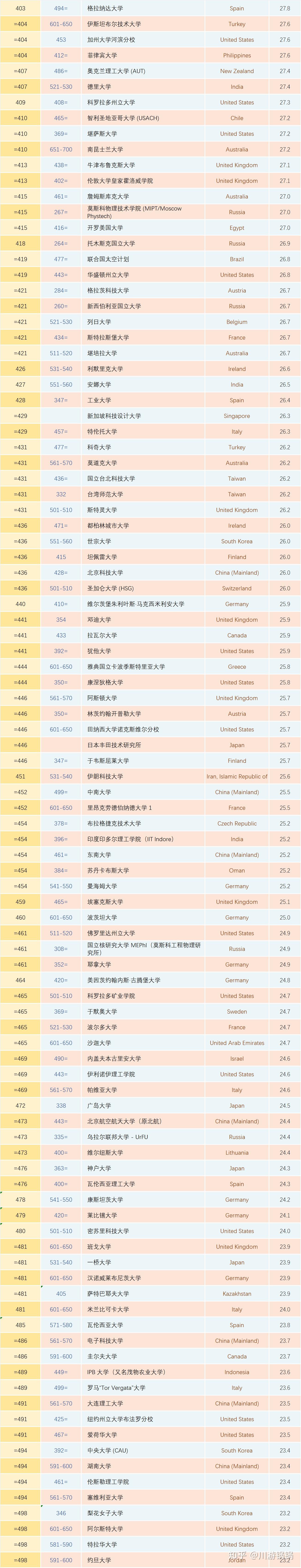Click the Egypt country cell
The width and height of the screenshot is (301, 1568).
tap(237, 228)
